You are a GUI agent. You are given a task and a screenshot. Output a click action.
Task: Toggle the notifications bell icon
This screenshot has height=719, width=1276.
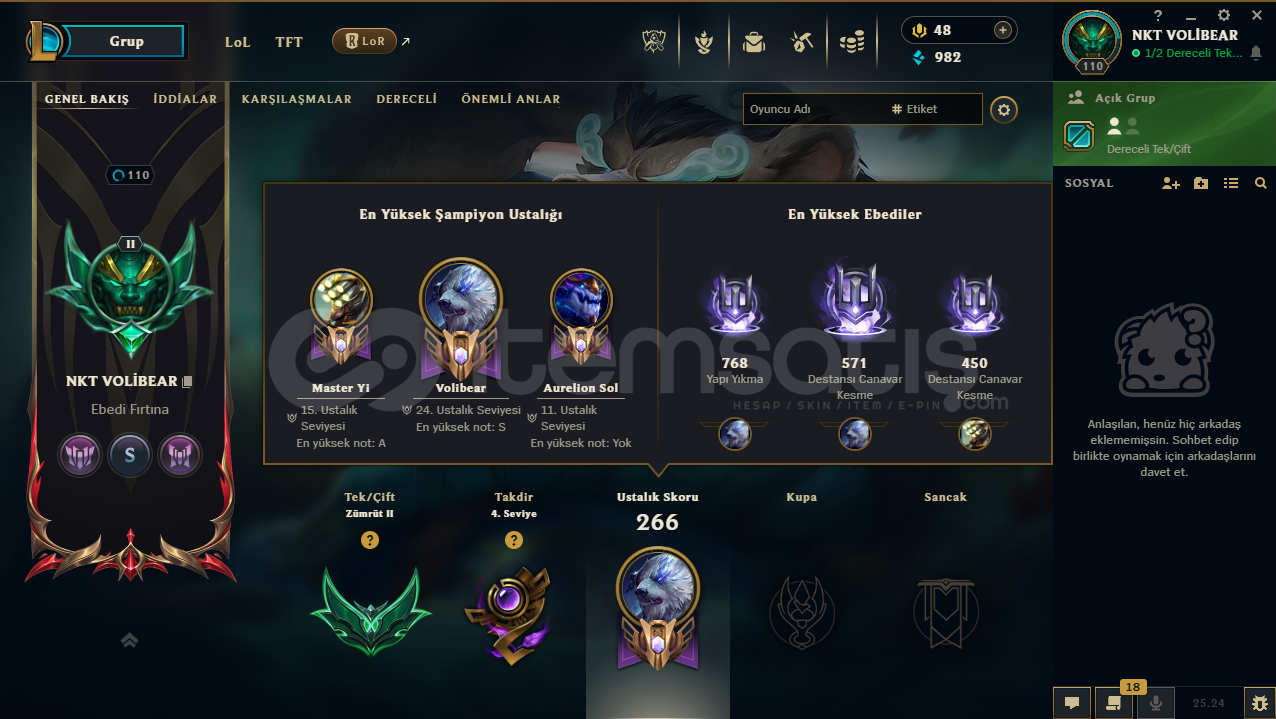click(1256, 53)
